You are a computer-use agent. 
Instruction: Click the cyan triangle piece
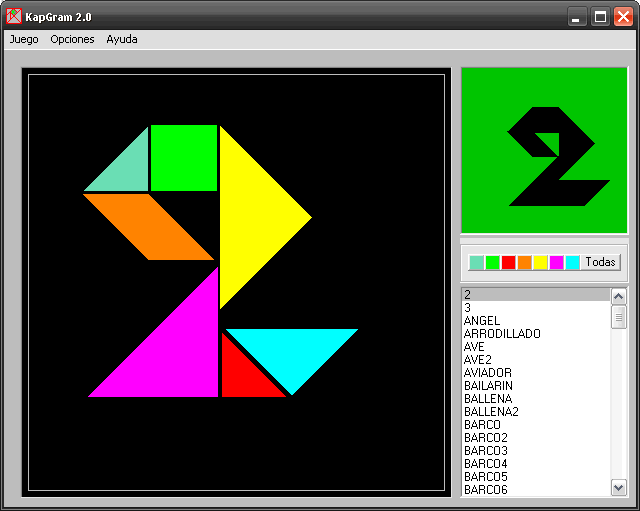(x=292, y=350)
